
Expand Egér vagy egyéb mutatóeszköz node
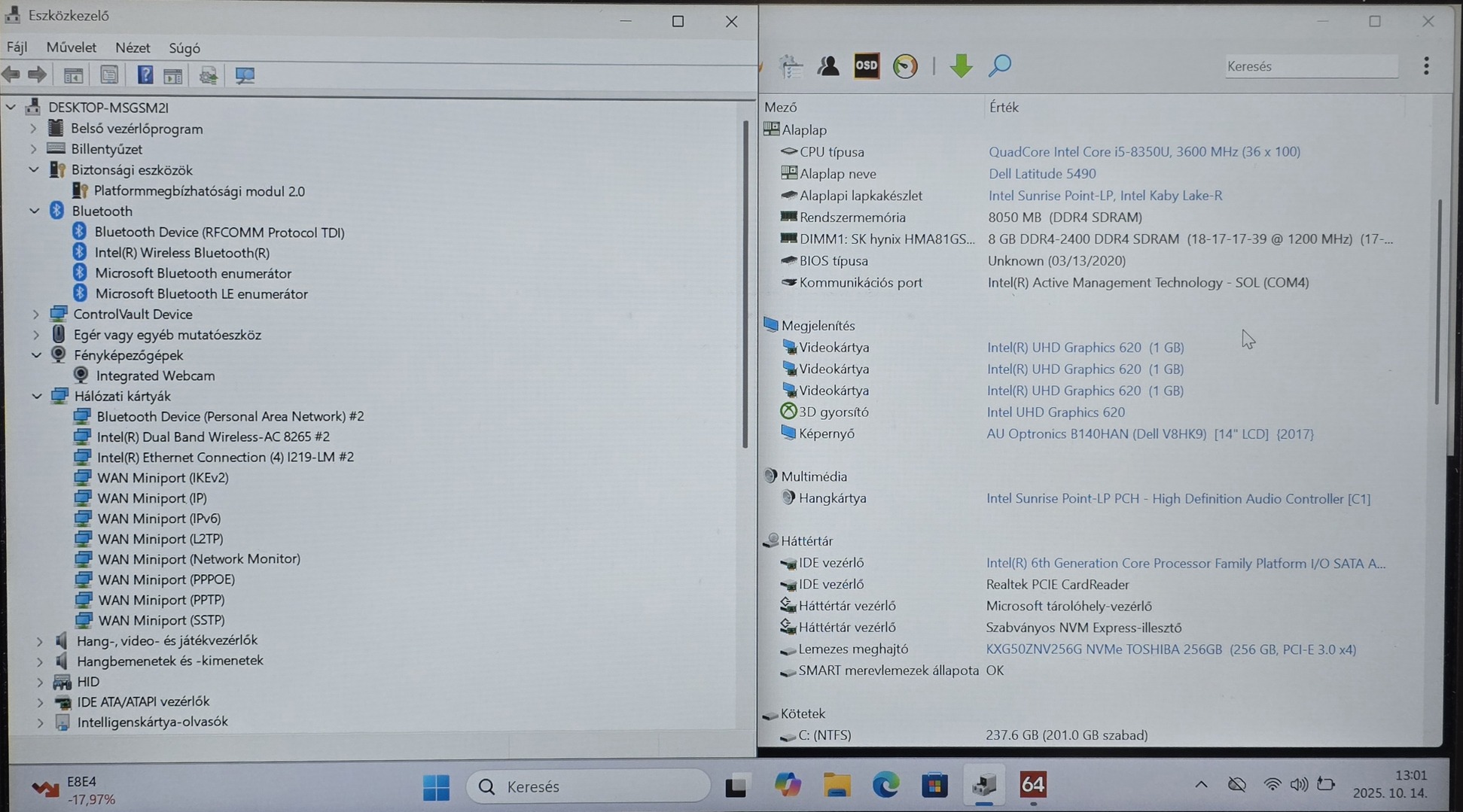coord(36,335)
